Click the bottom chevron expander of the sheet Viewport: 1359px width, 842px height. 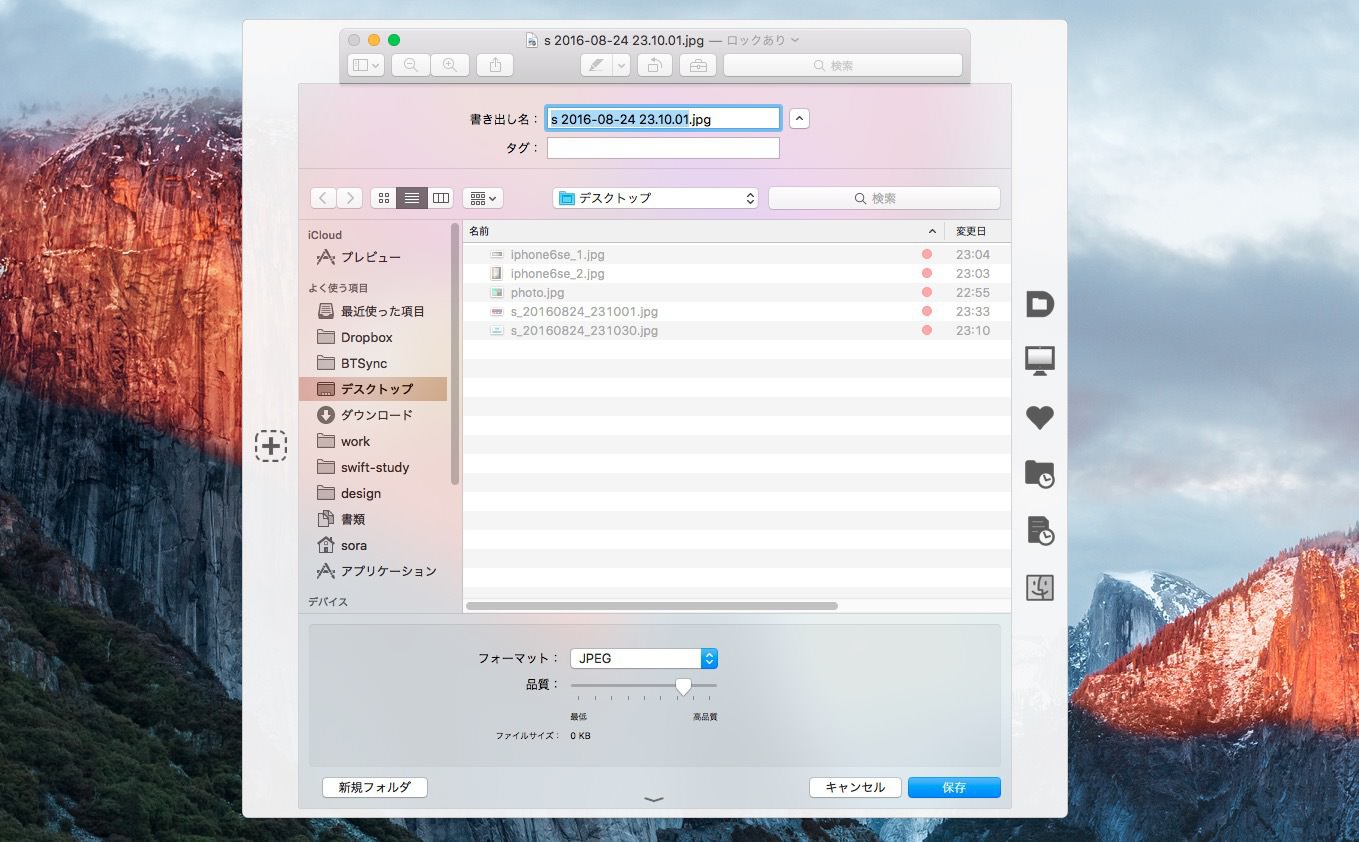(654, 799)
